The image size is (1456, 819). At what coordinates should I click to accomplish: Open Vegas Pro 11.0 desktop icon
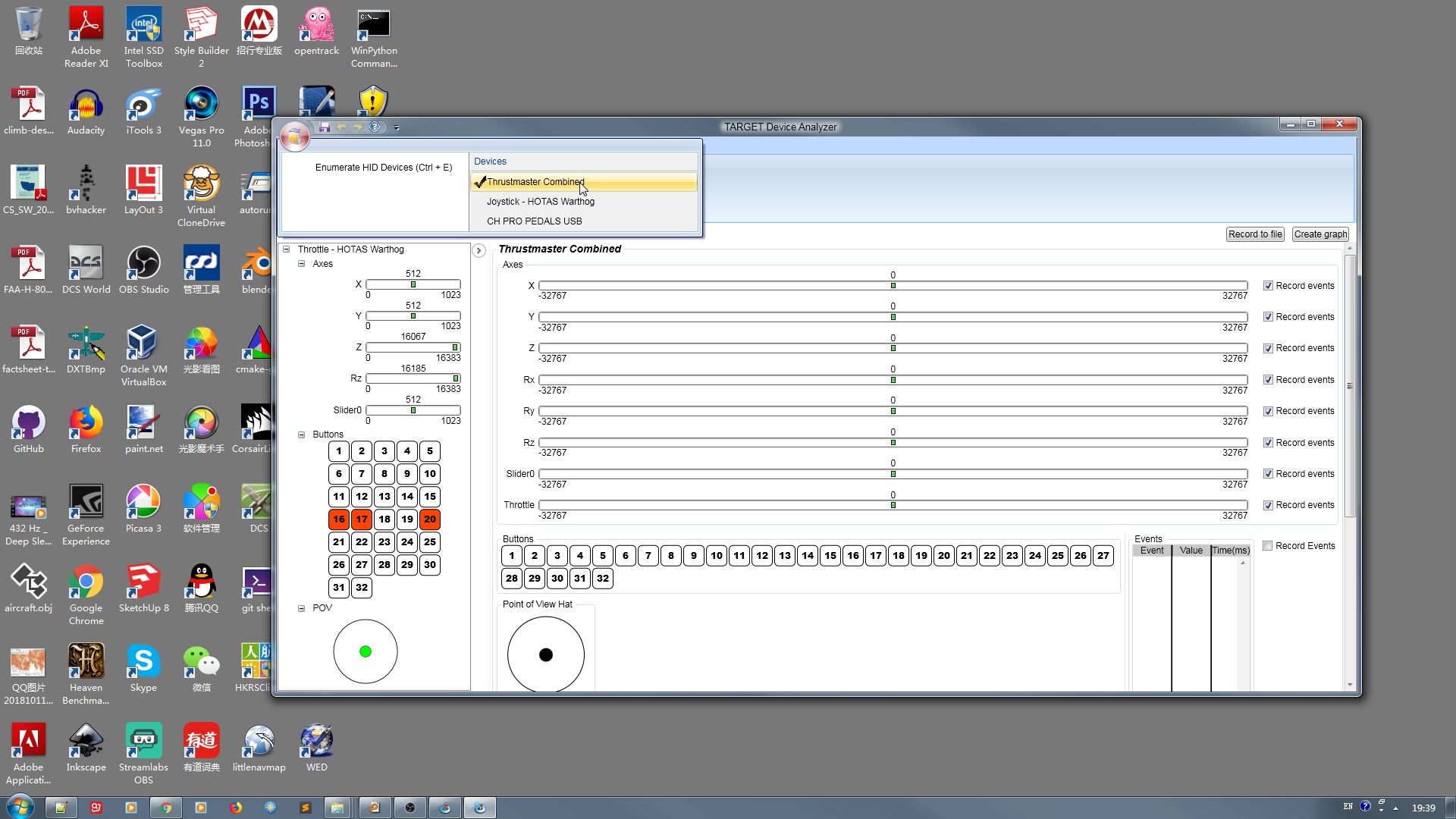click(x=202, y=117)
